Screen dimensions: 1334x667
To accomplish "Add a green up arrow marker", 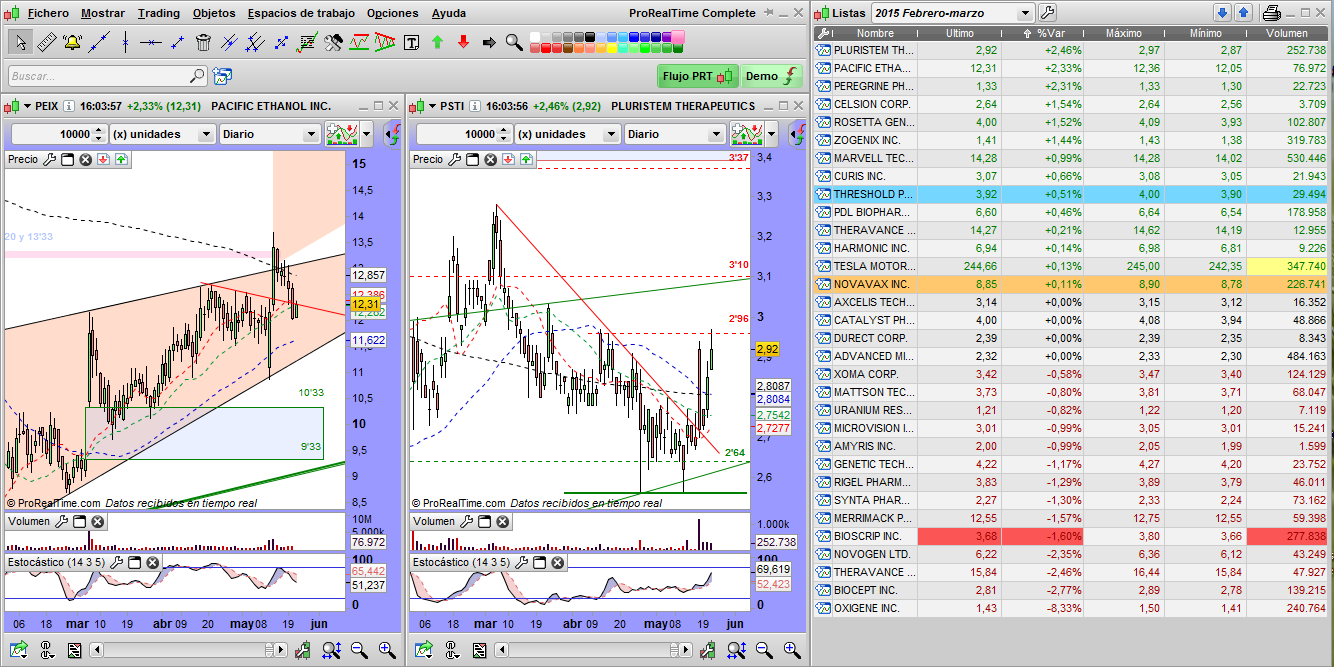I will point(437,42).
